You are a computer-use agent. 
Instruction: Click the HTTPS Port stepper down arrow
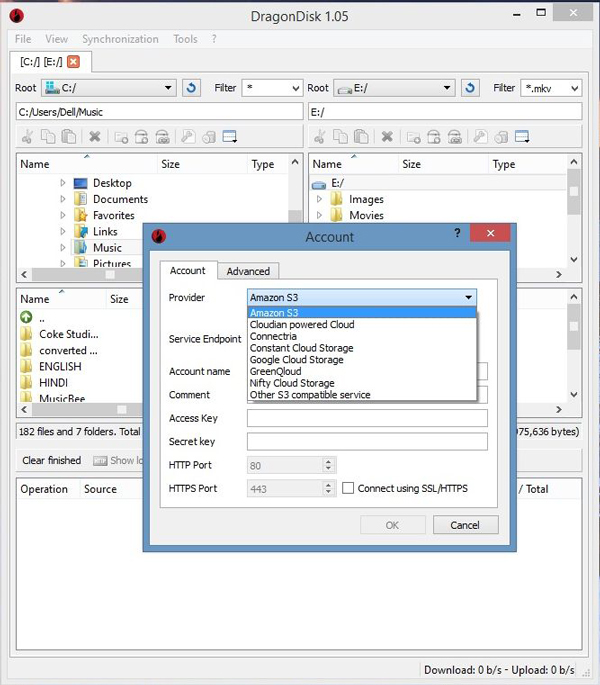329,492
